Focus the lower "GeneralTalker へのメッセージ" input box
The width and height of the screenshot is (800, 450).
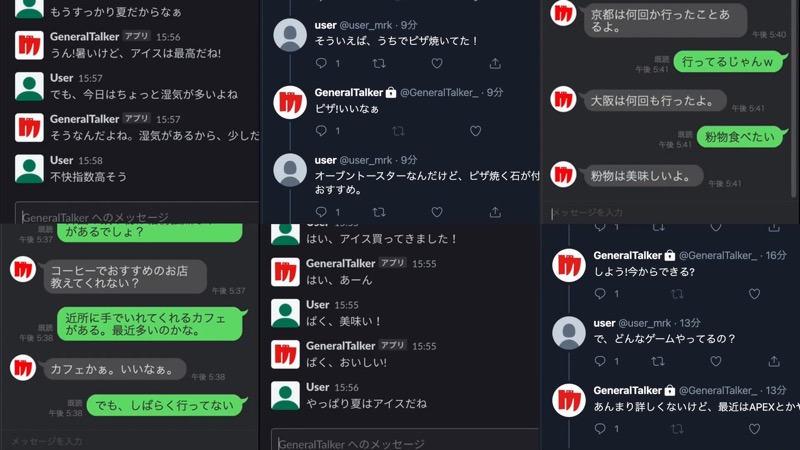405,442
